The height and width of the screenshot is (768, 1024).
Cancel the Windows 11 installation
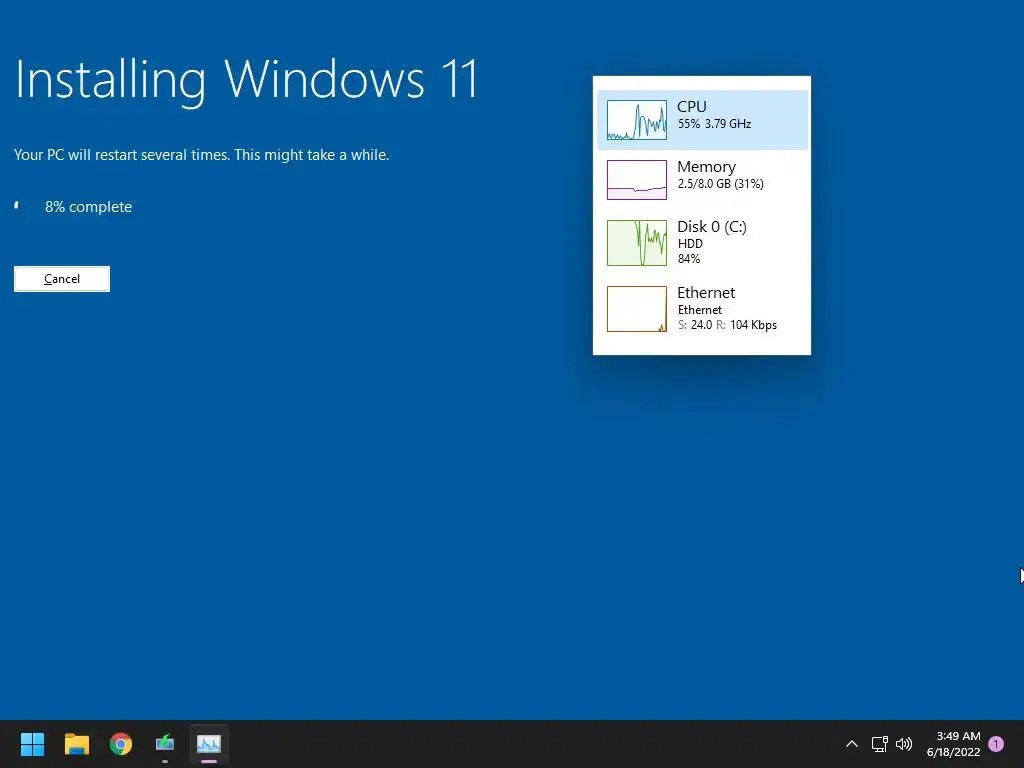pos(62,279)
